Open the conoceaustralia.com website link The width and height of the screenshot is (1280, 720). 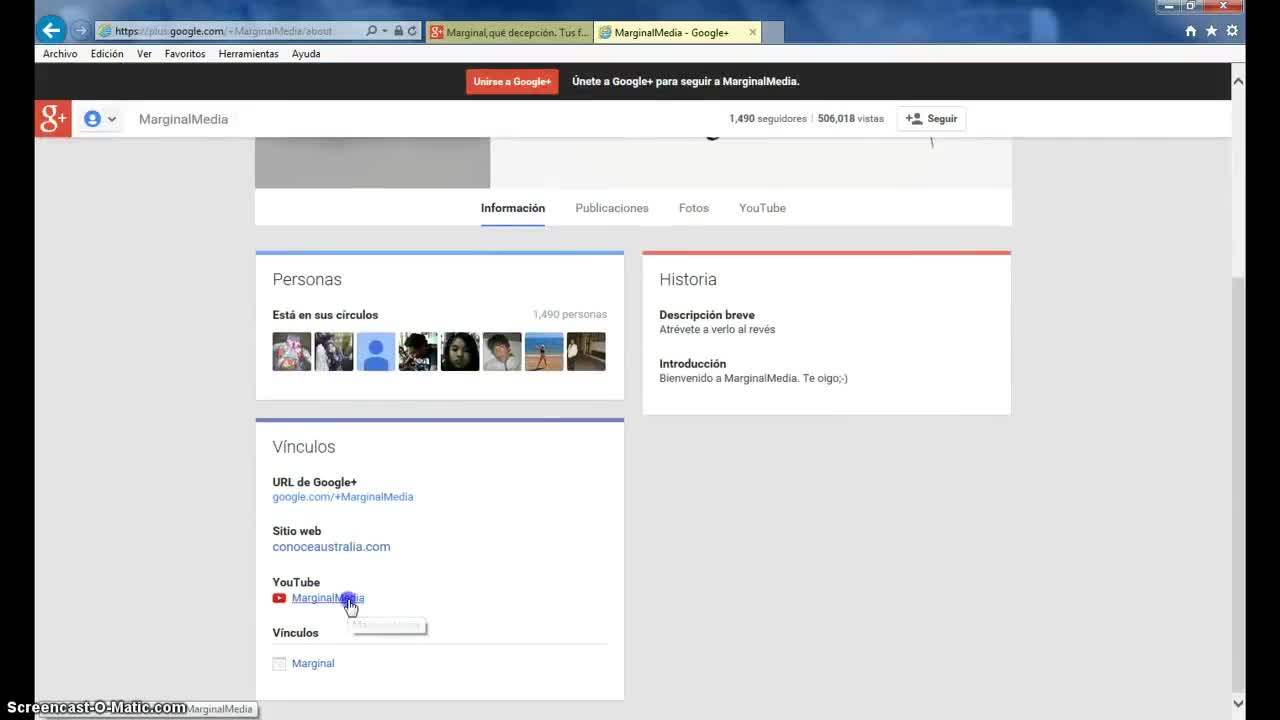(331, 547)
